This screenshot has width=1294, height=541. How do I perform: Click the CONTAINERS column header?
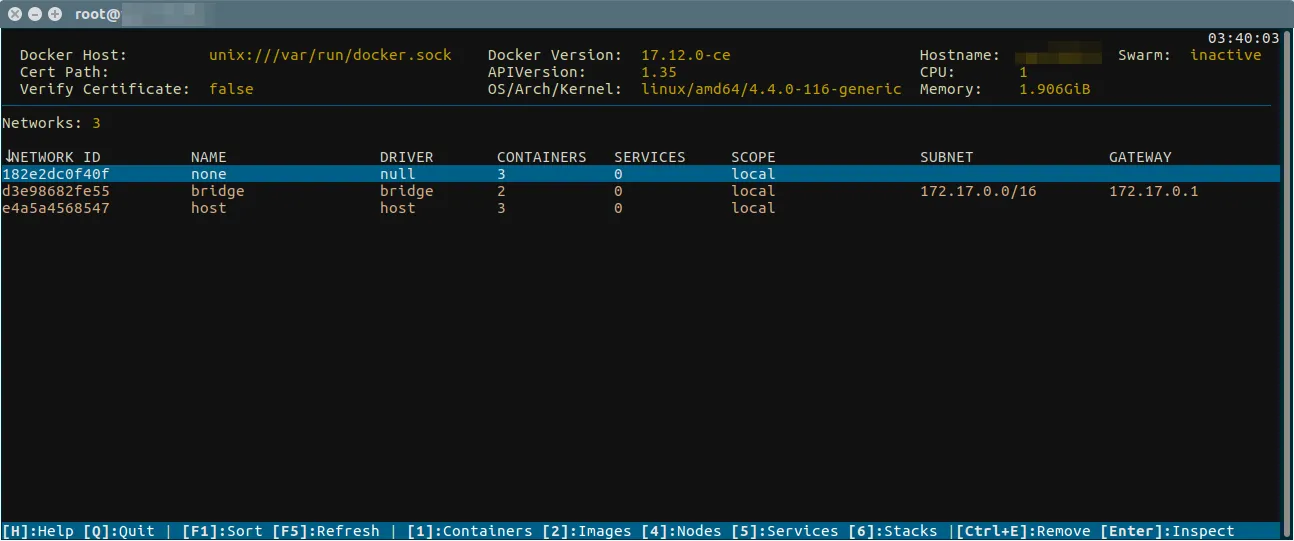(541, 157)
